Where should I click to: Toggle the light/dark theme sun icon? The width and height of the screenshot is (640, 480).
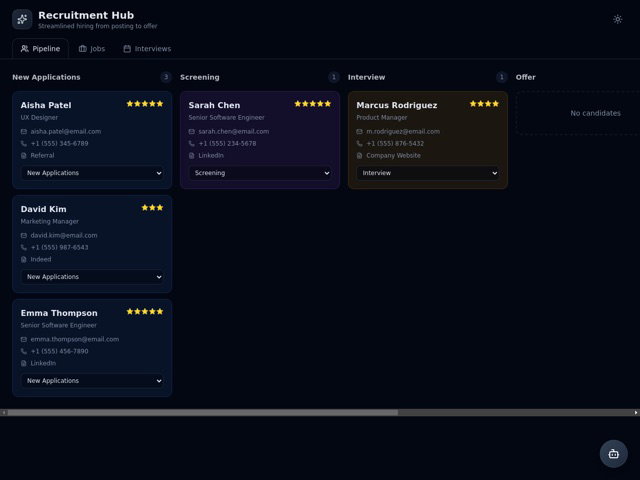[618, 19]
